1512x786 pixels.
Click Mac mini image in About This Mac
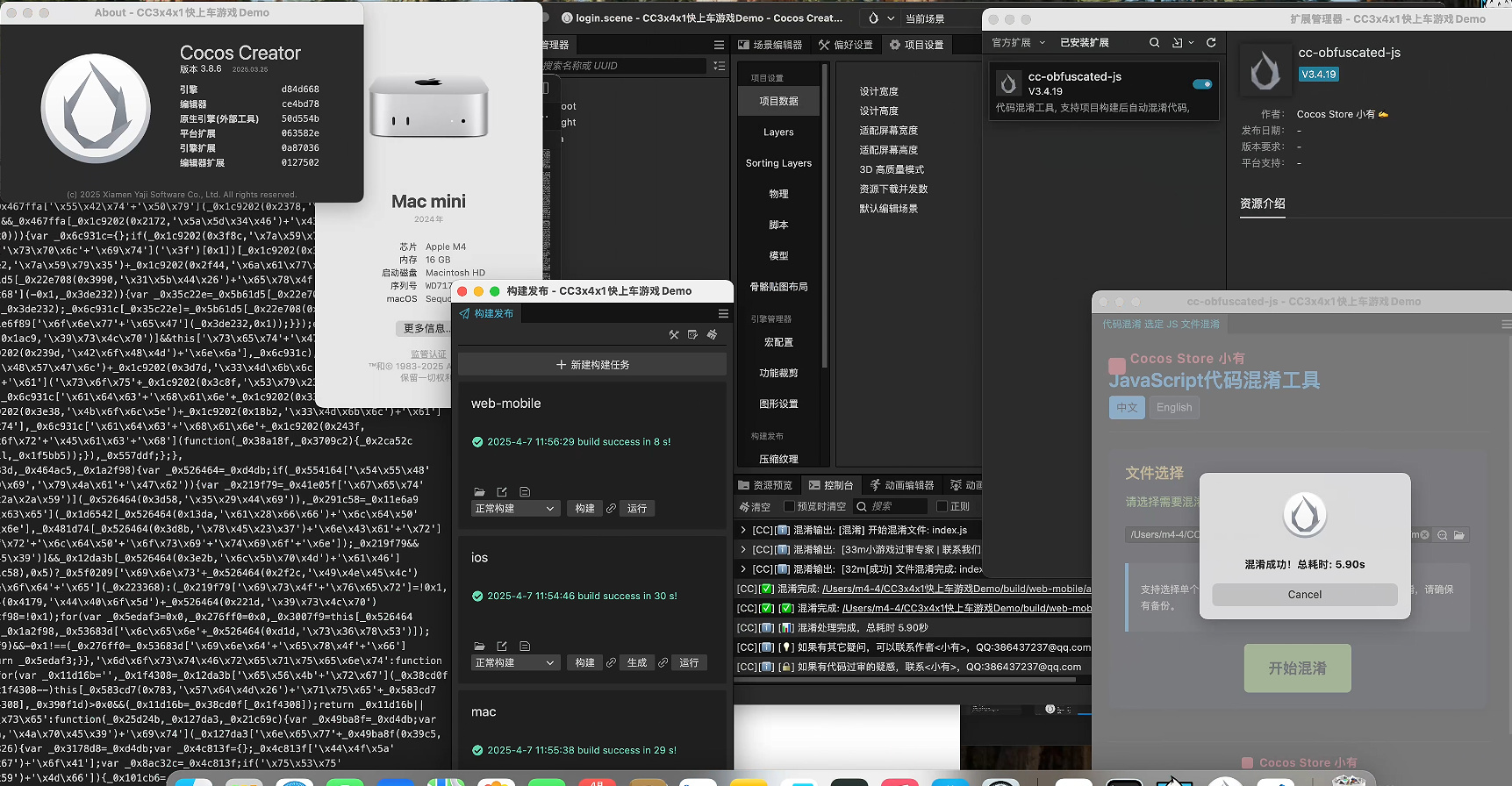(428, 105)
